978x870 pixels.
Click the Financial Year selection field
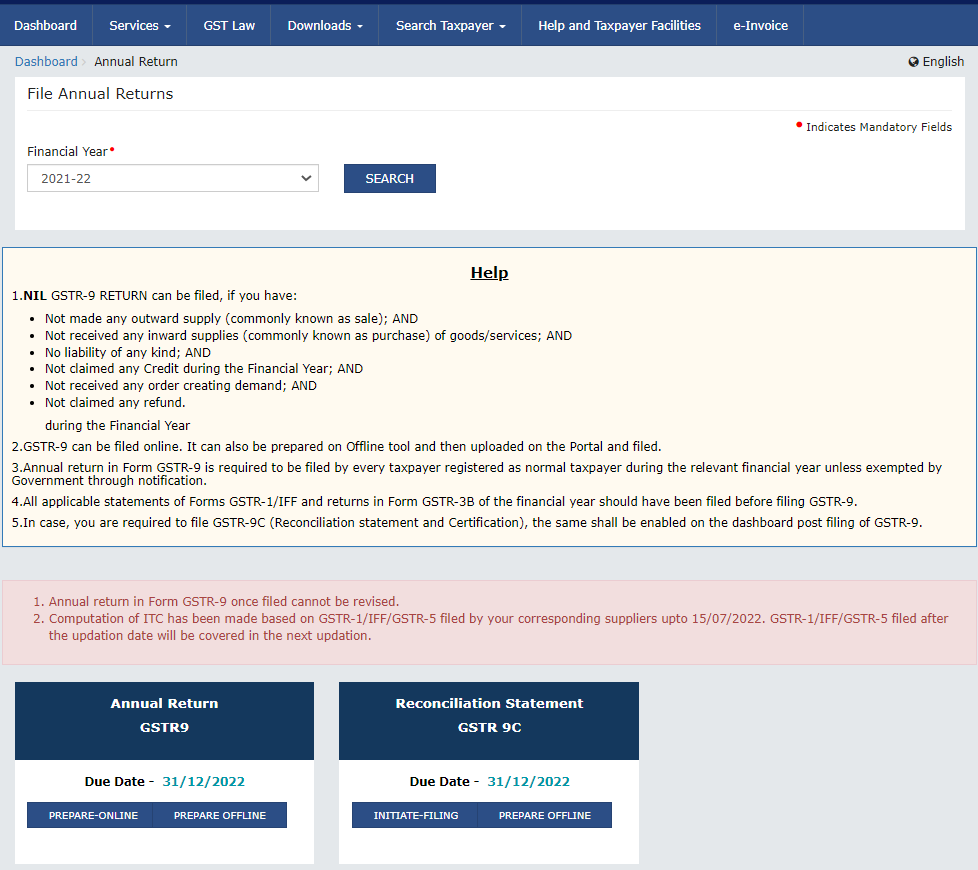click(x=172, y=178)
